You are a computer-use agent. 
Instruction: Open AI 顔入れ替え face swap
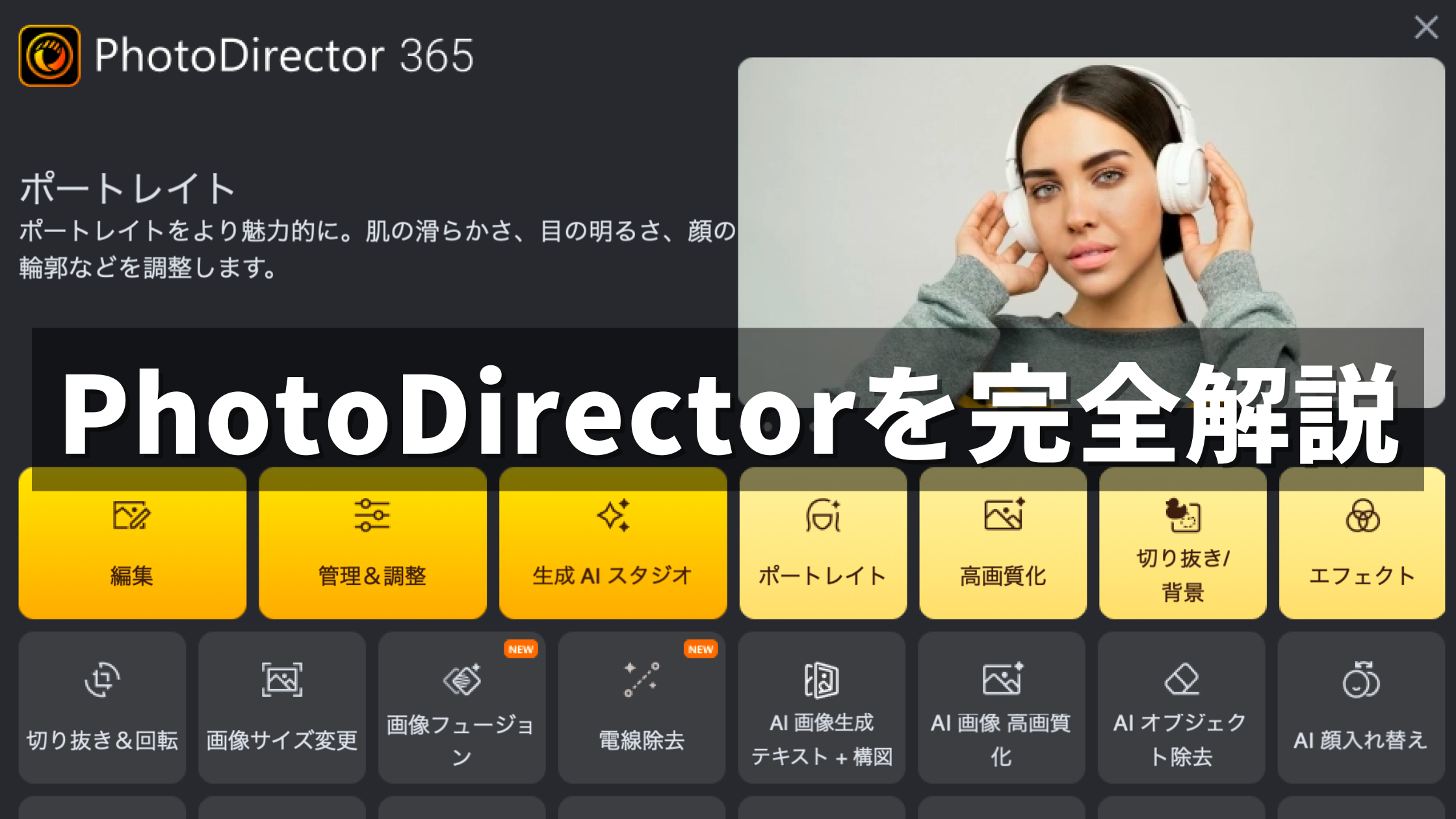(1360, 707)
